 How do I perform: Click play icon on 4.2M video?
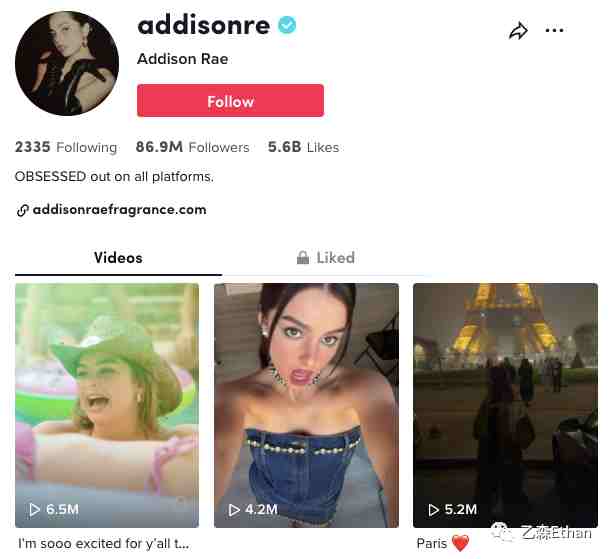[x=234, y=510]
